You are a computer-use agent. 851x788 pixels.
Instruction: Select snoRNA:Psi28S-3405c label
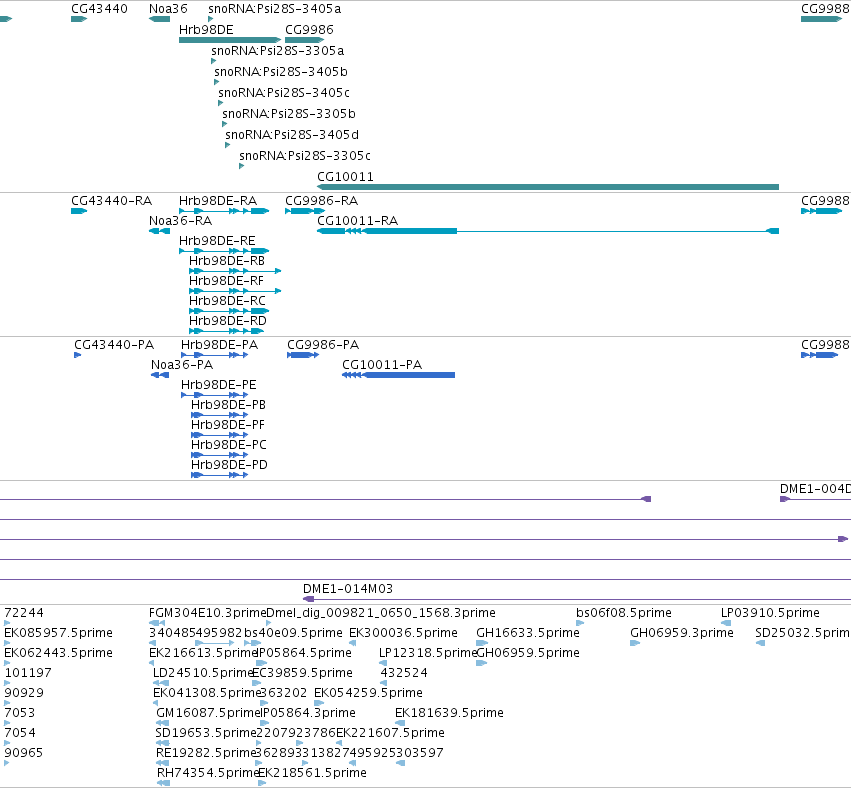tap(284, 93)
